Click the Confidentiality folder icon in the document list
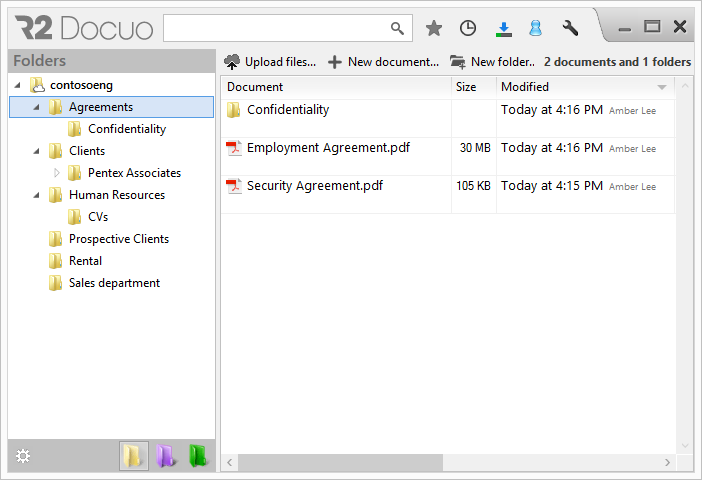The height and width of the screenshot is (480, 702). pyautogui.click(x=233, y=110)
